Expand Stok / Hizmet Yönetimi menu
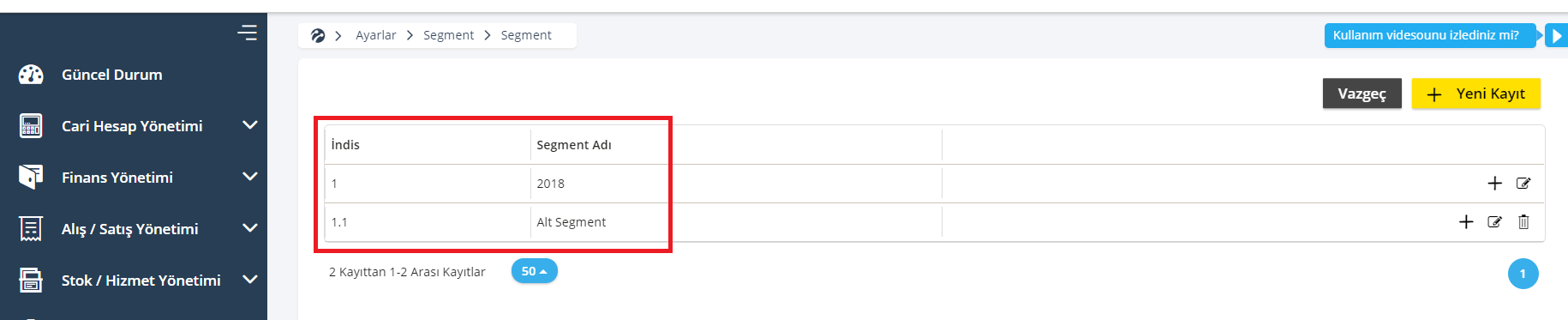The width and height of the screenshot is (1568, 320). pyautogui.click(x=249, y=280)
